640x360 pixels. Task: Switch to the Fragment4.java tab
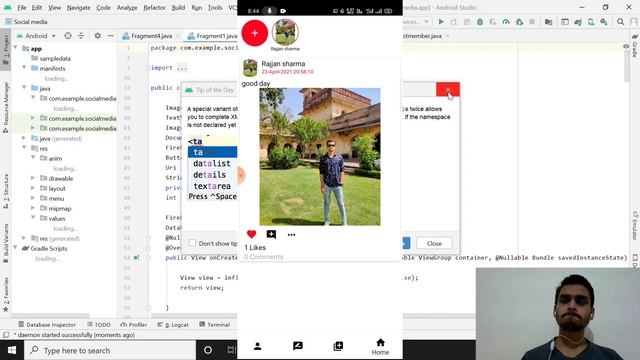click(x=151, y=36)
